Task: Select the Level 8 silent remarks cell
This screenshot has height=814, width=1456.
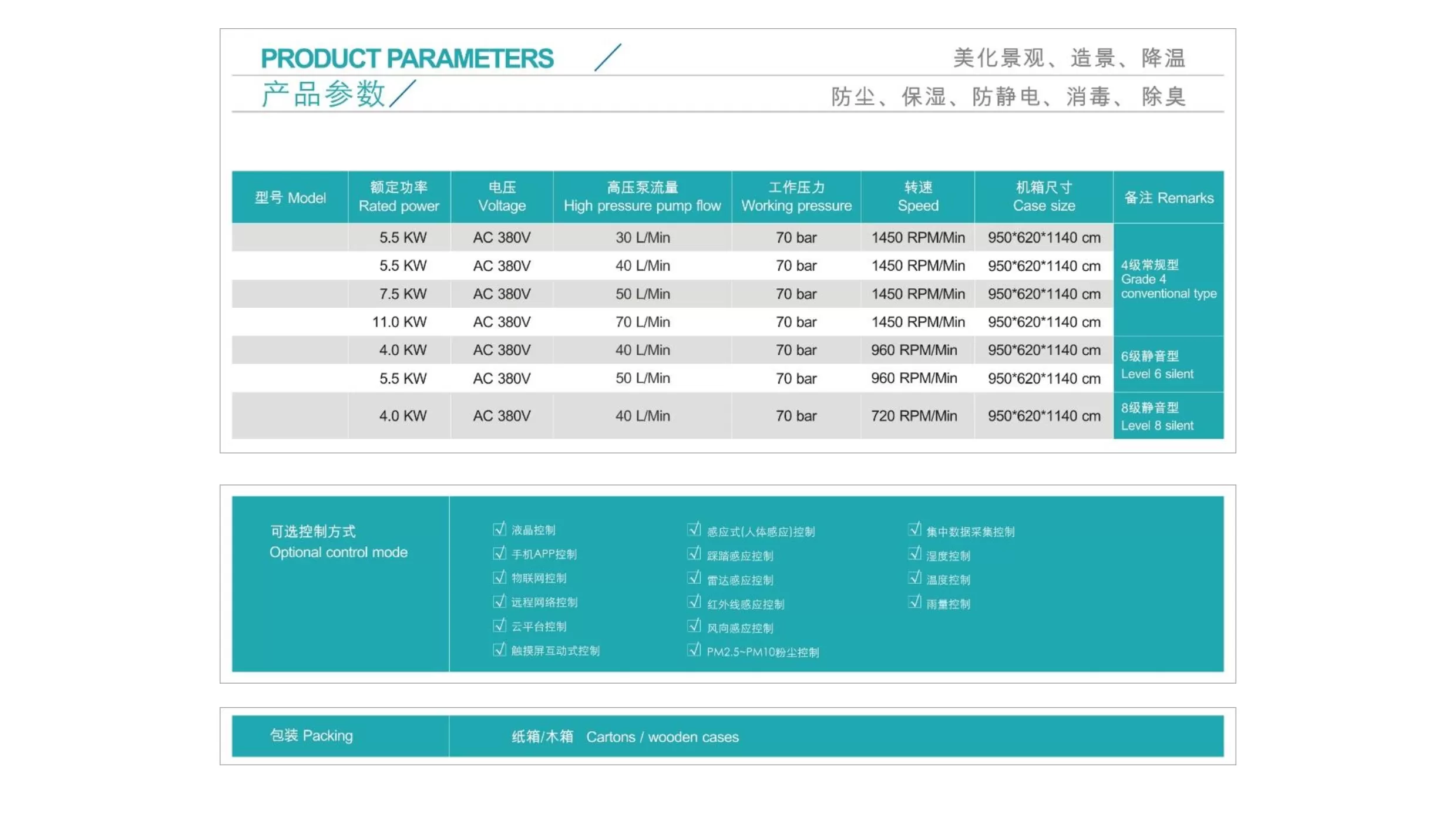Action: [x=1168, y=416]
